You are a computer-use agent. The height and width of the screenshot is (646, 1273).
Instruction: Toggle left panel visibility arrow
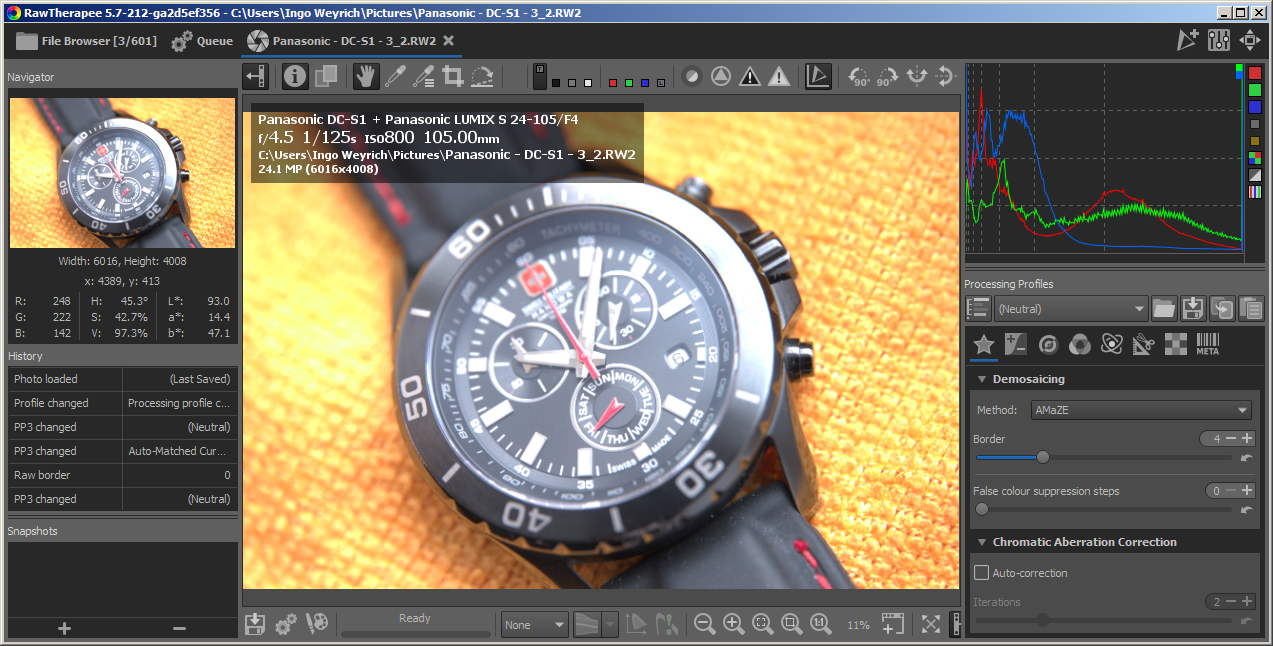tap(257, 76)
